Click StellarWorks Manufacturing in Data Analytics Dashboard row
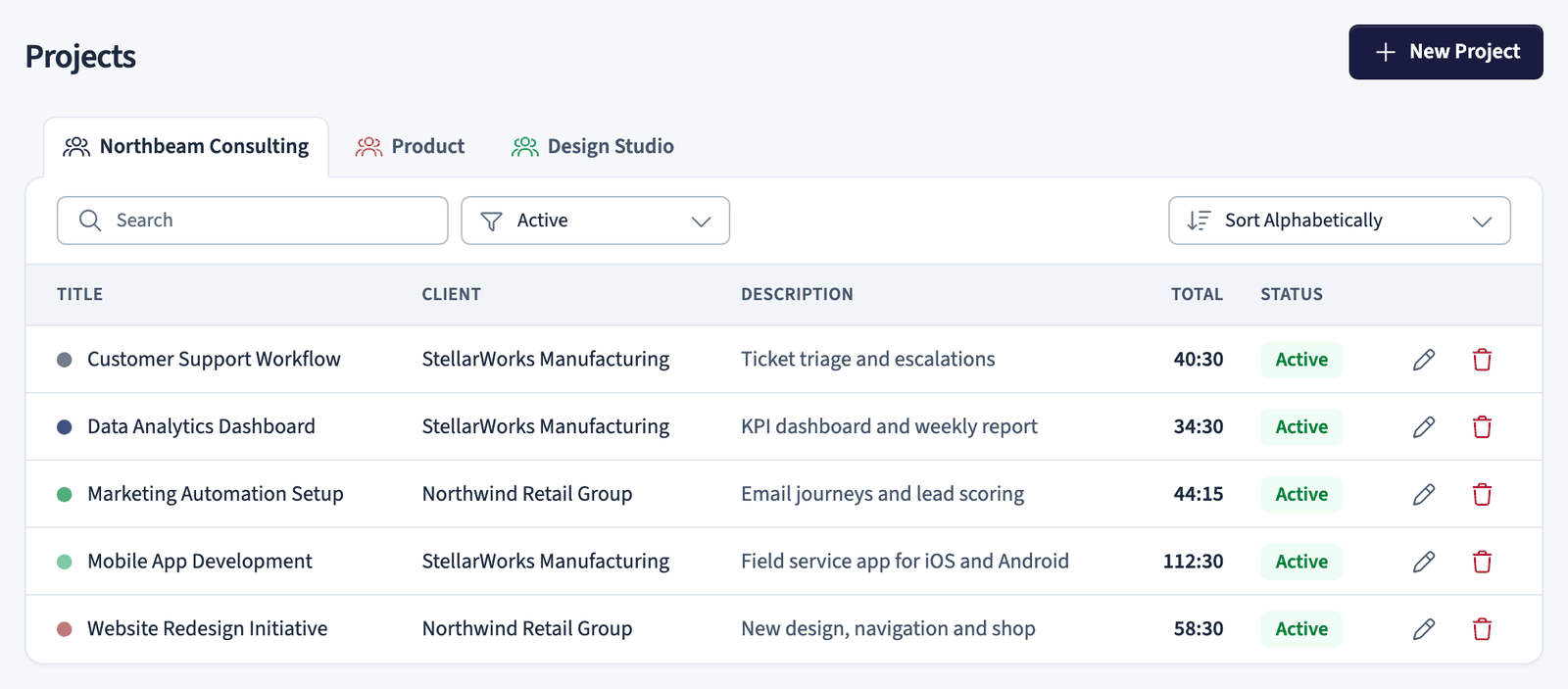1568x689 pixels. 546,426
